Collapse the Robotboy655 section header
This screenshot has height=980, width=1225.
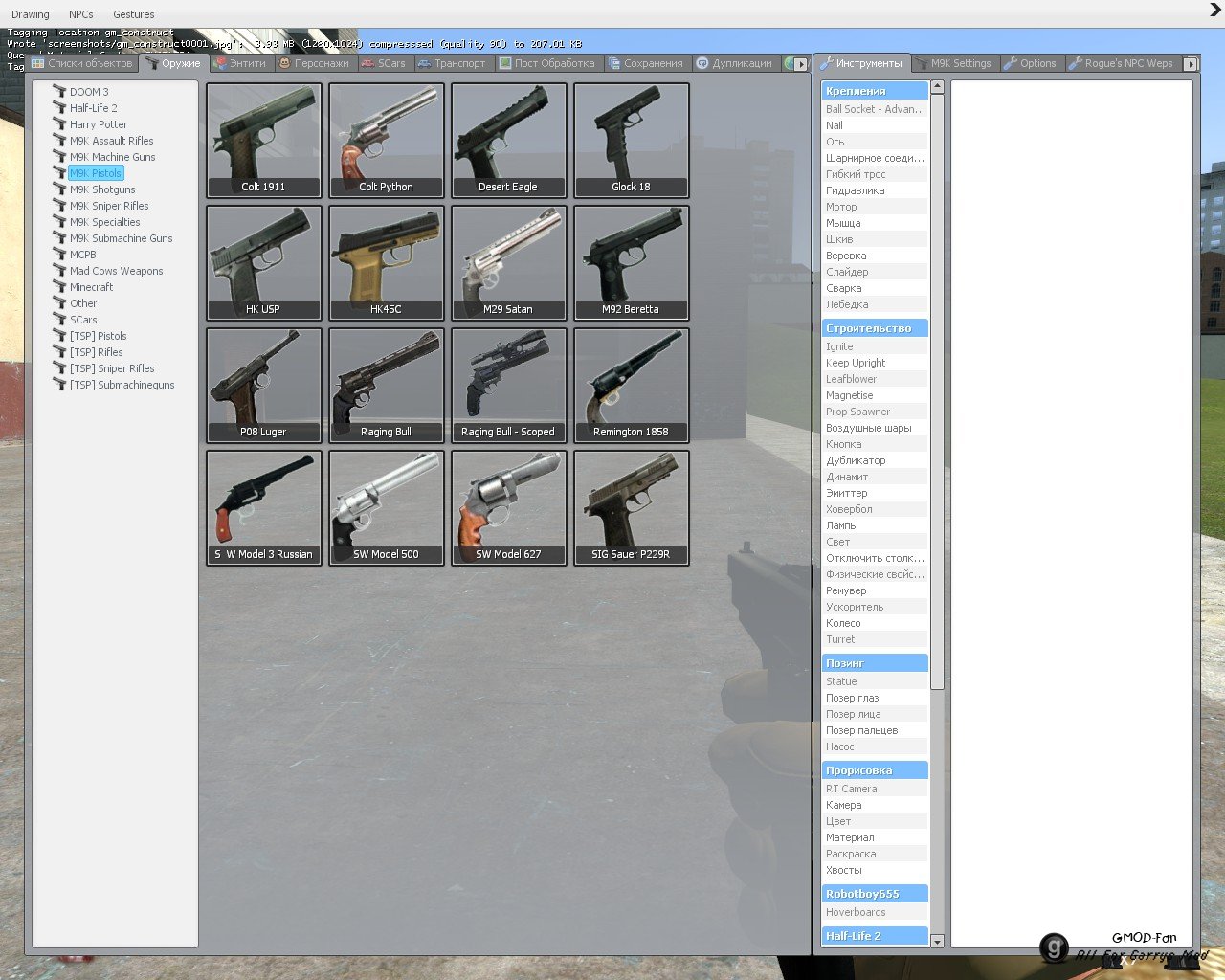tap(875, 894)
